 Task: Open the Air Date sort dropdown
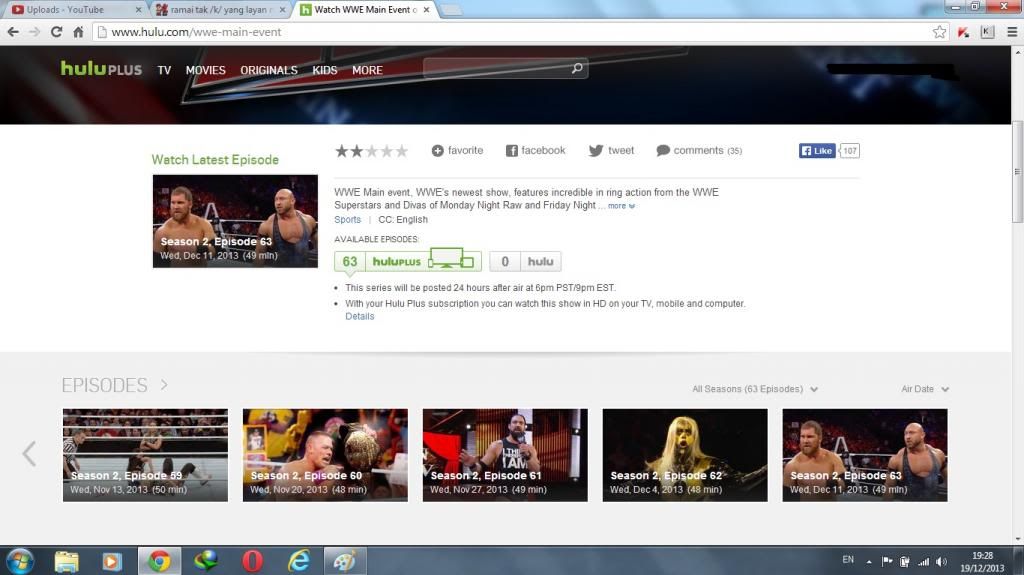pos(924,389)
